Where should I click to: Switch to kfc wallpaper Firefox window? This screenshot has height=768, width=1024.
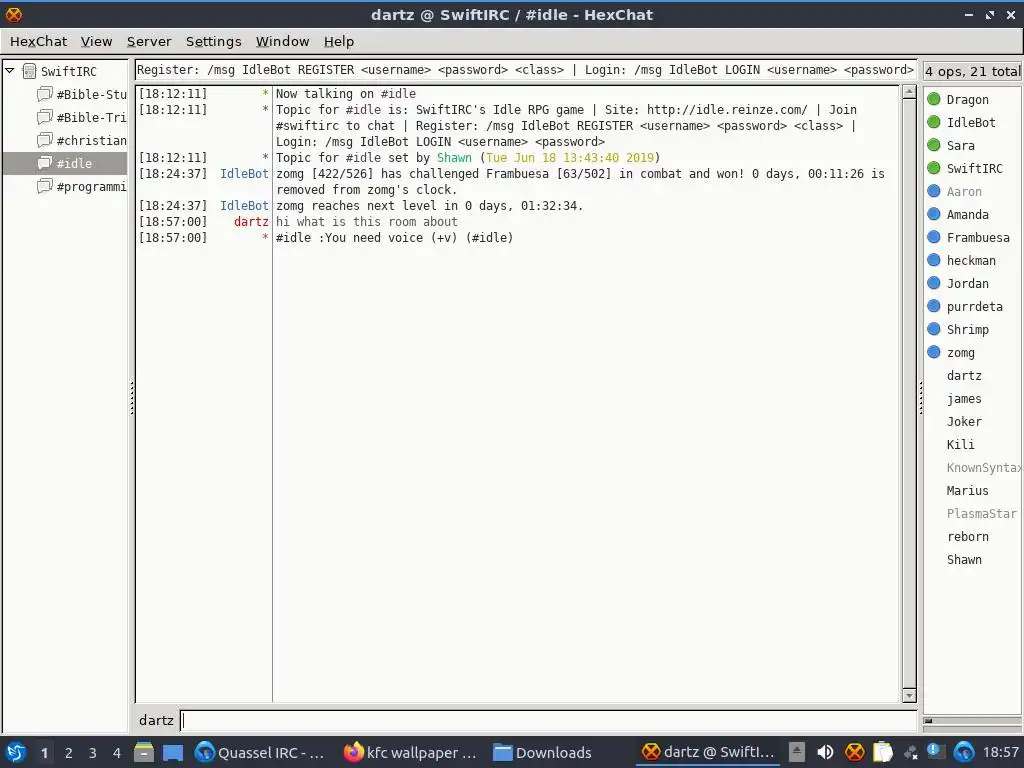pyautogui.click(x=410, y=752)
